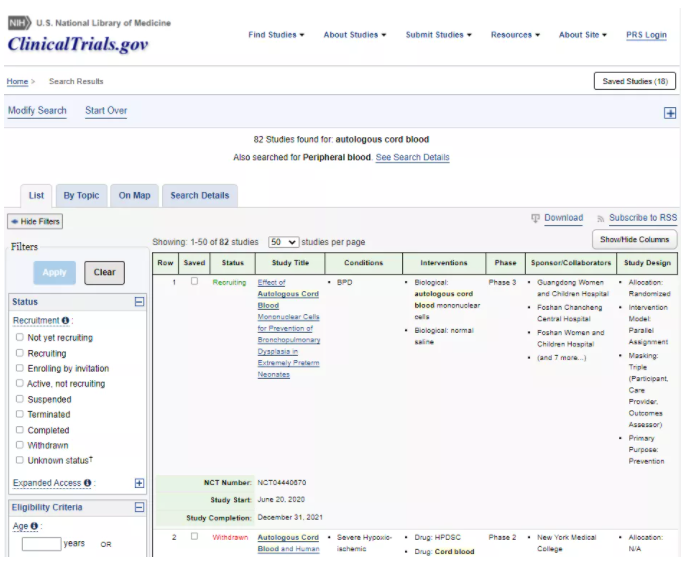
Task: Expand search box plus icon beside Modify Search
Action: [x=669, y=113]
